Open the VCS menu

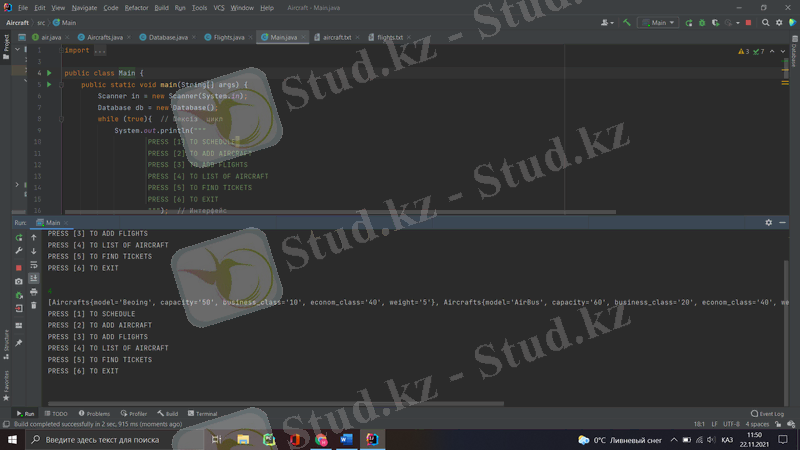tap(219, 8)
